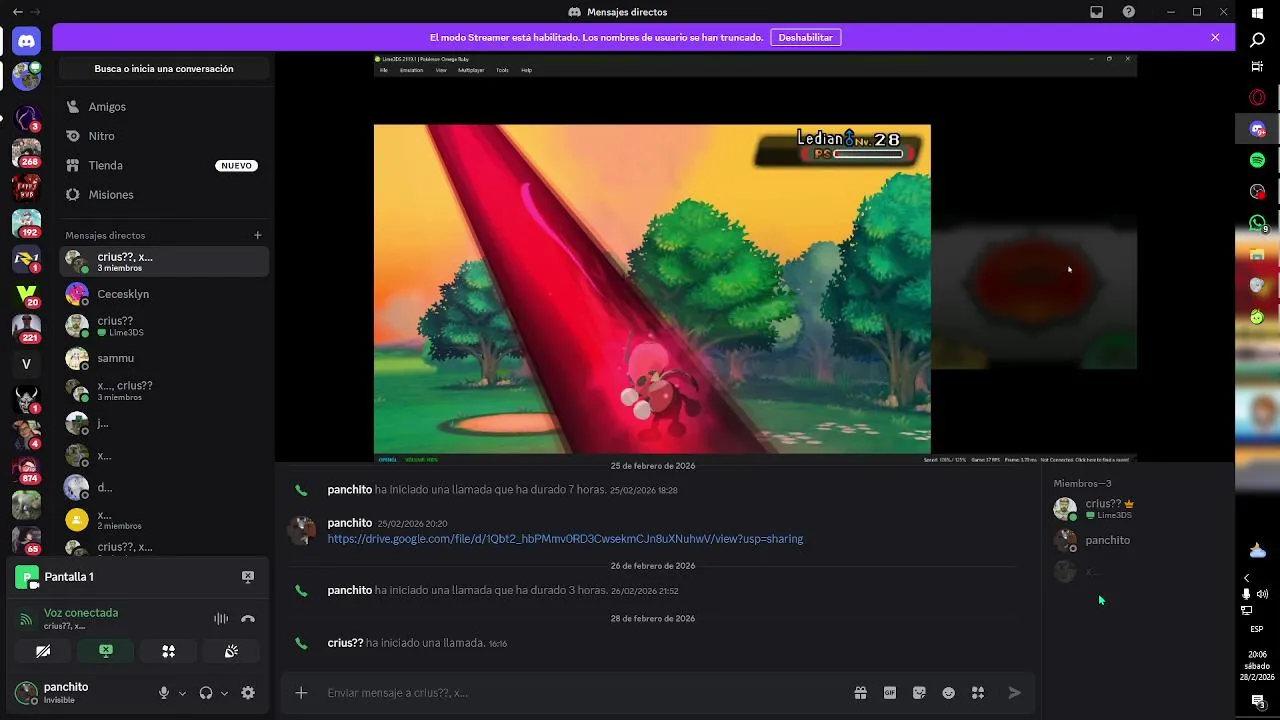Screen dimensions: 1280x720
Task: Click Busca o inicia una conversación
Action: point(164,69)
